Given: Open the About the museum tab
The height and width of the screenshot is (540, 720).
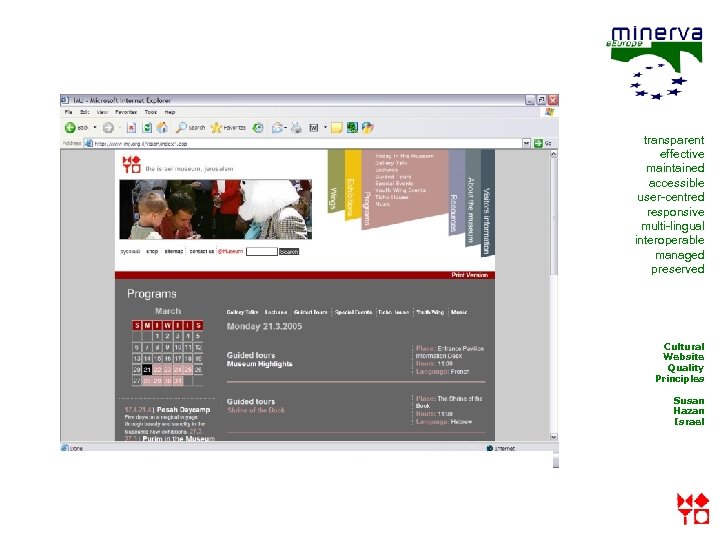Looking at the screenshot, I should click(x=472, y=197).
